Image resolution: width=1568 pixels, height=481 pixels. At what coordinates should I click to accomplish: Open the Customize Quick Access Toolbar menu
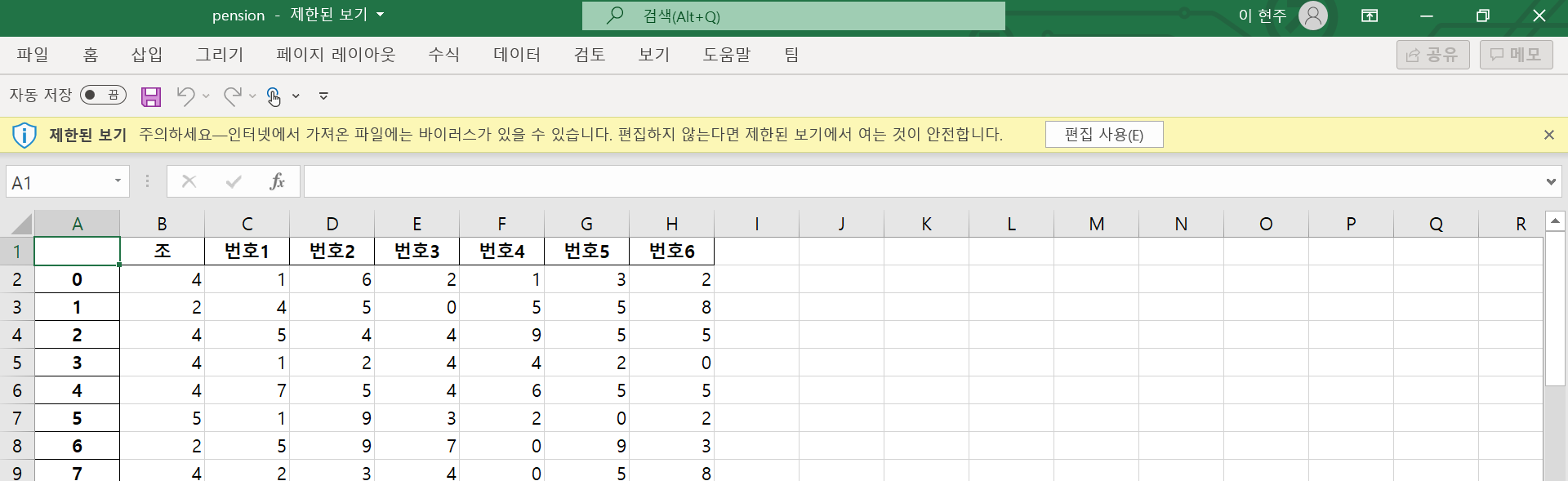(323, 96)
